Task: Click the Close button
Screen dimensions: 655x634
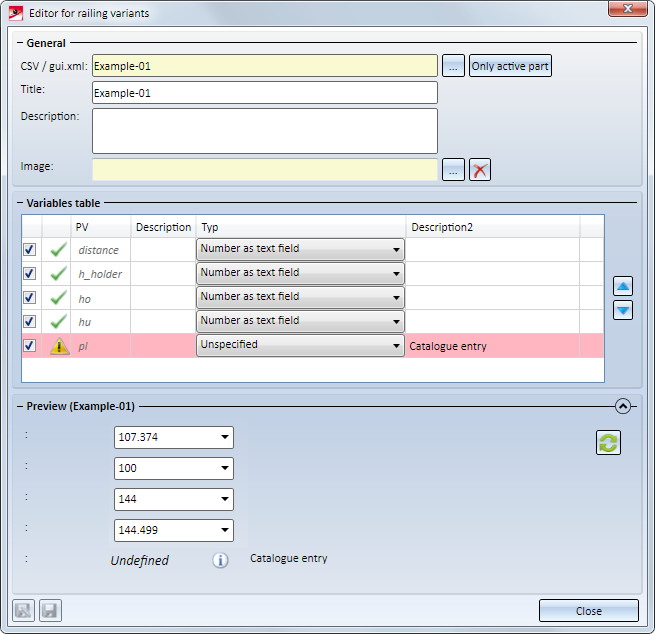Action: (x=589, y=611)
